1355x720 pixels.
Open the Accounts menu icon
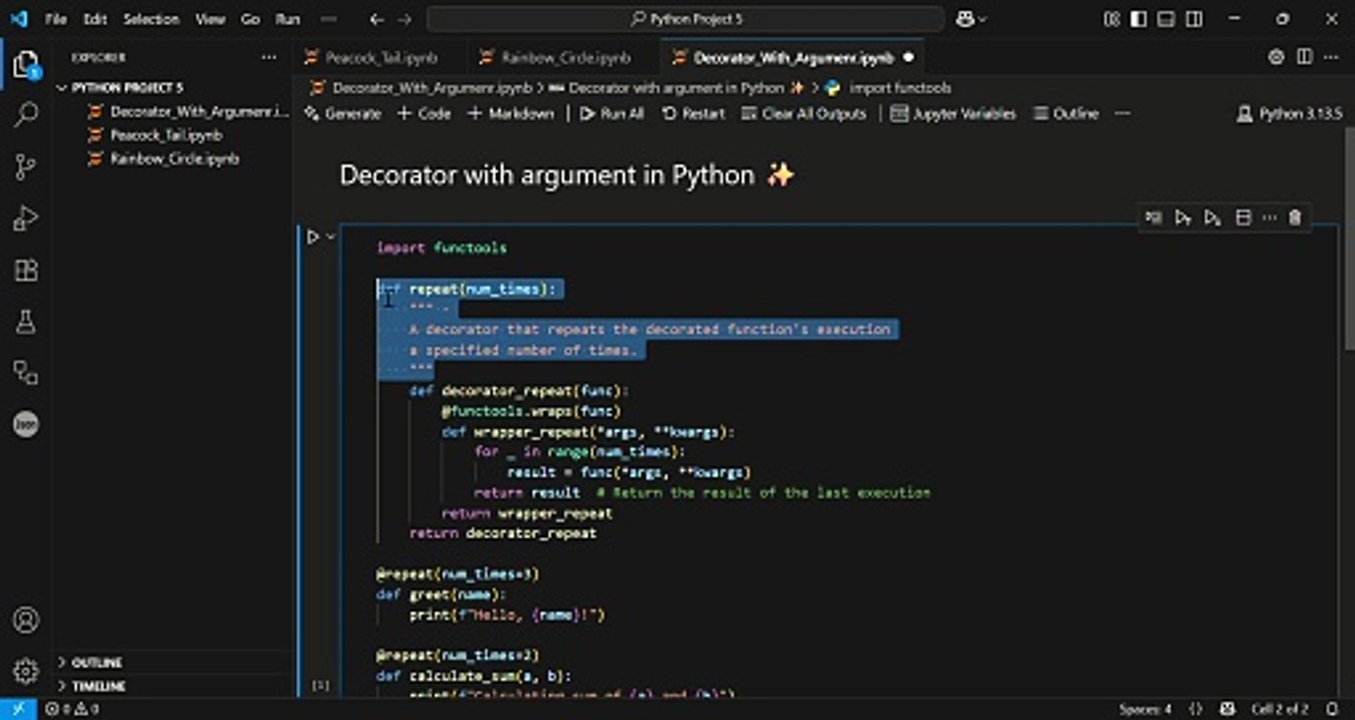(26, 619)
